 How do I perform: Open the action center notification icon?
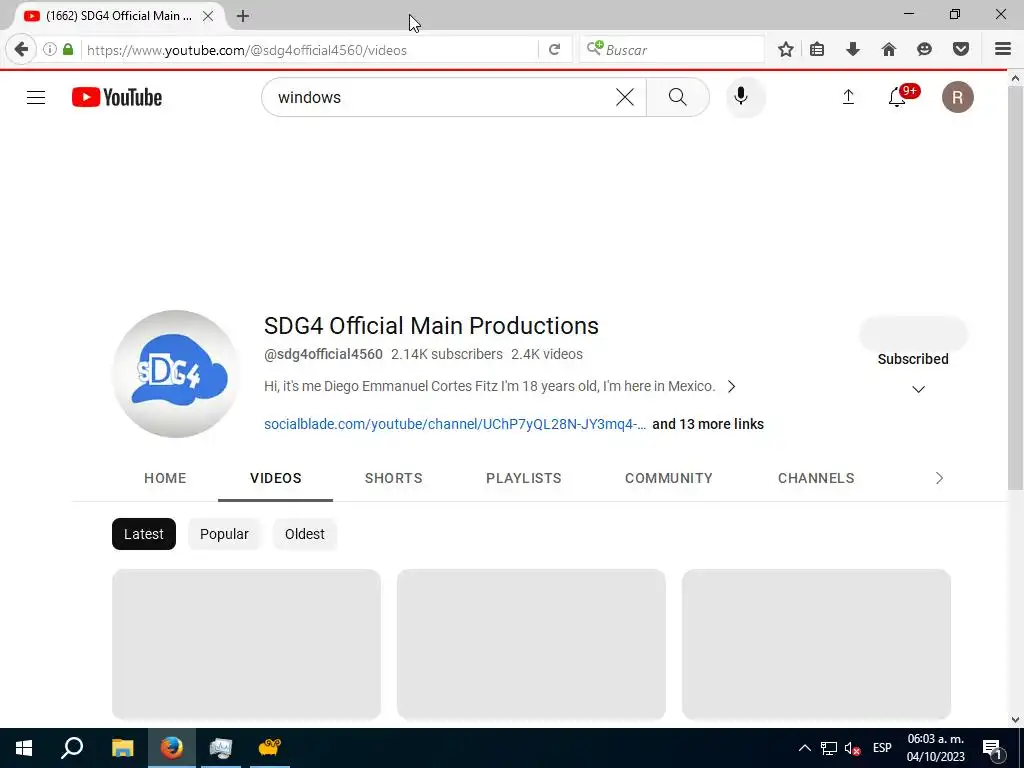[993, 748]
